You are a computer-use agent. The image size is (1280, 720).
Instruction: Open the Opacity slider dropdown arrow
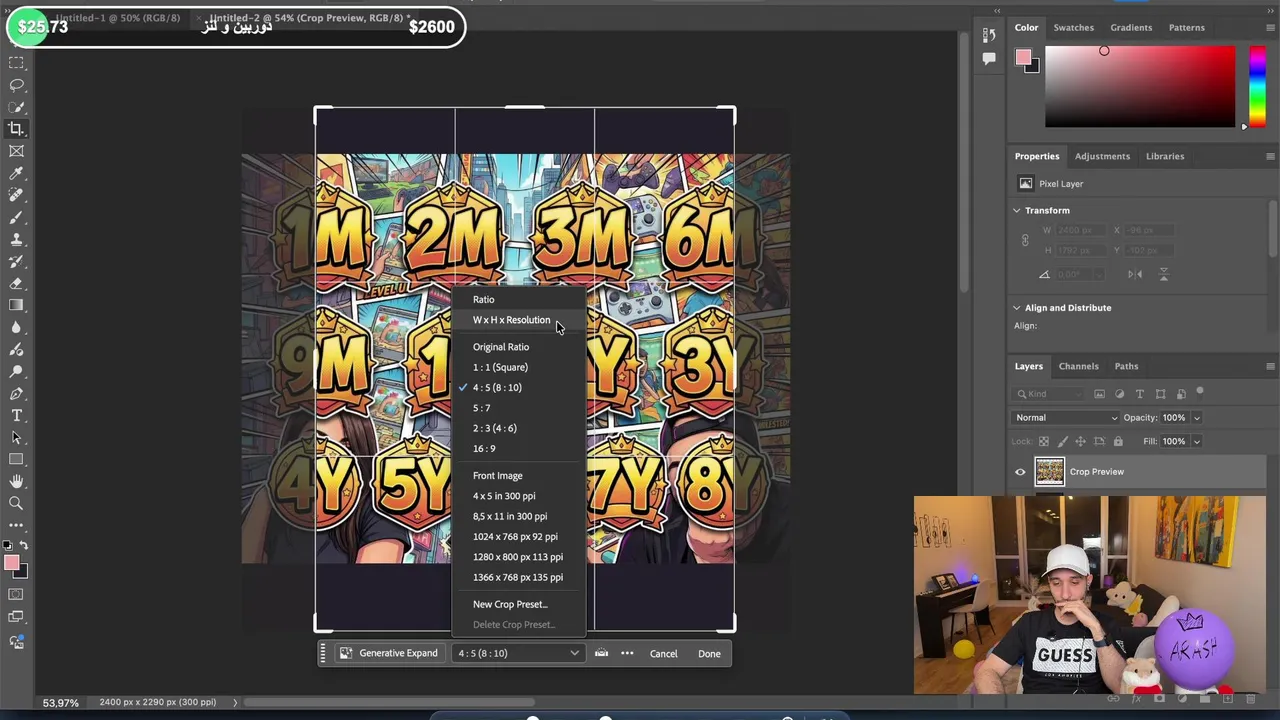pos(1196,418)
